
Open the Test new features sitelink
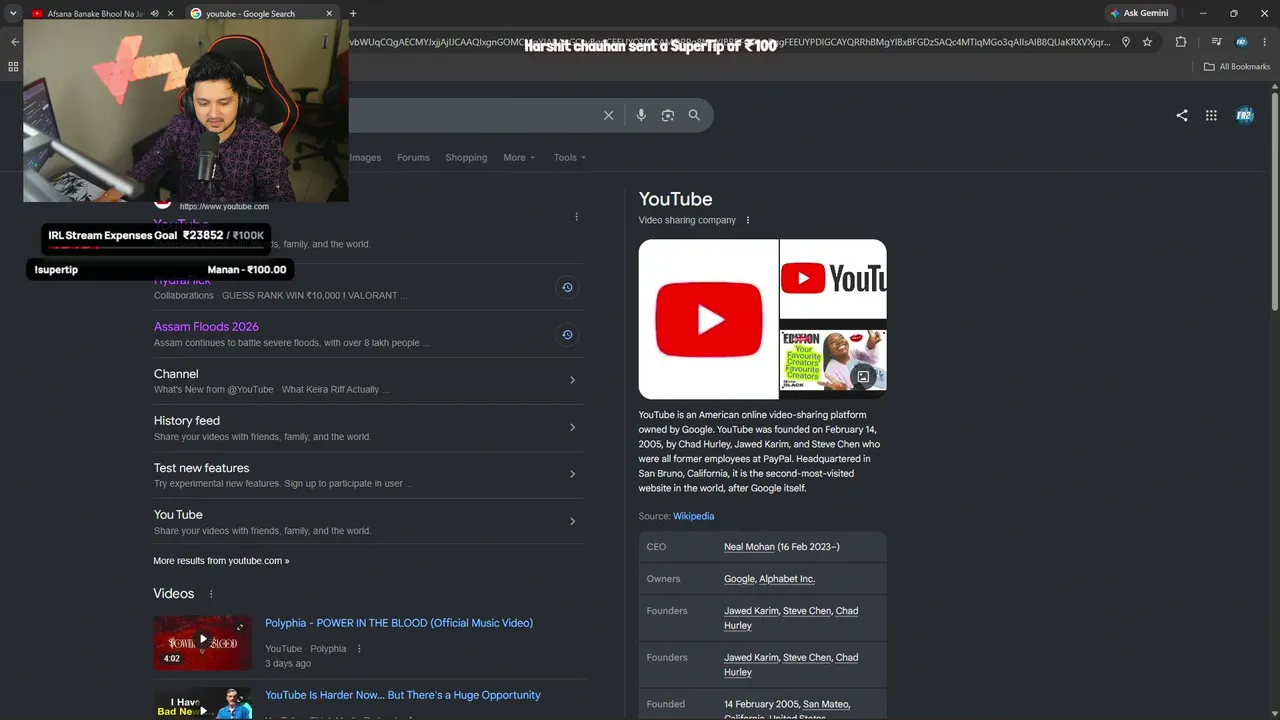pos(202,468)
